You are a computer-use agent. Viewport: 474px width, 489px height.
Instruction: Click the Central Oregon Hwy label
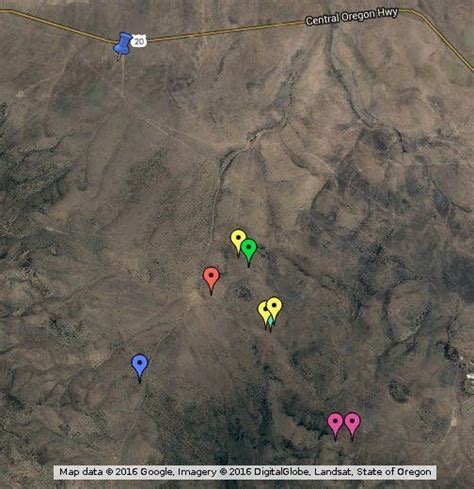(352, 17)
